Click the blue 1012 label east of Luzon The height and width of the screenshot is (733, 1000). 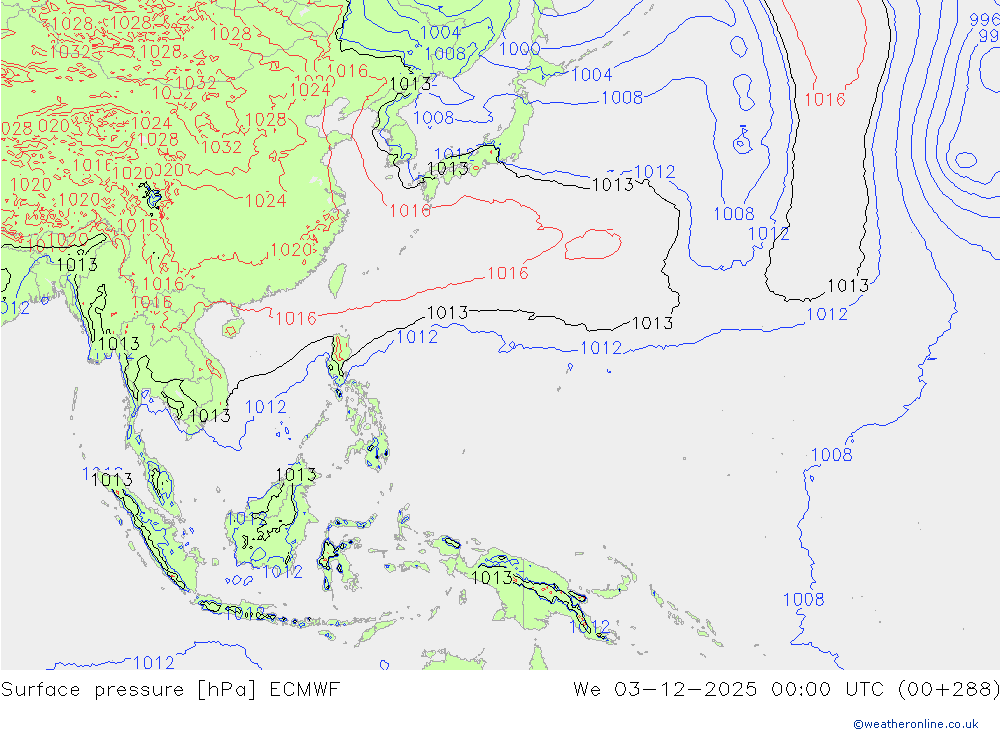click(417, 337)
